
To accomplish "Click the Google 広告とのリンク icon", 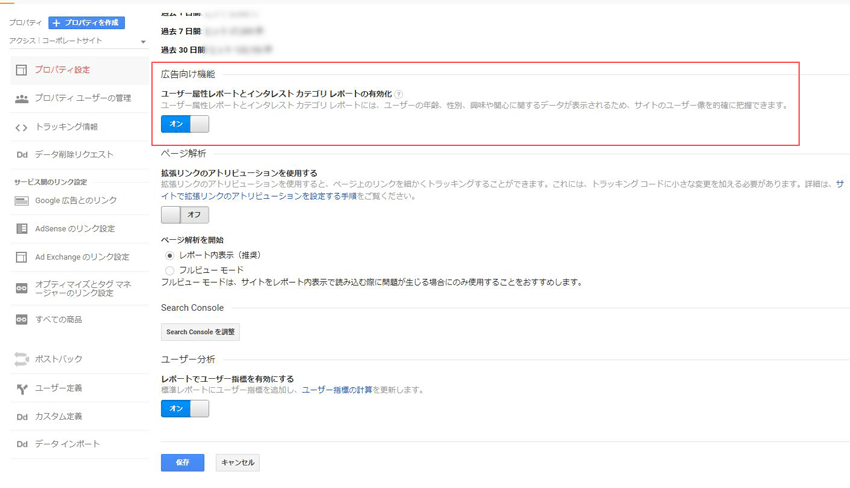I will click(22, 201).
